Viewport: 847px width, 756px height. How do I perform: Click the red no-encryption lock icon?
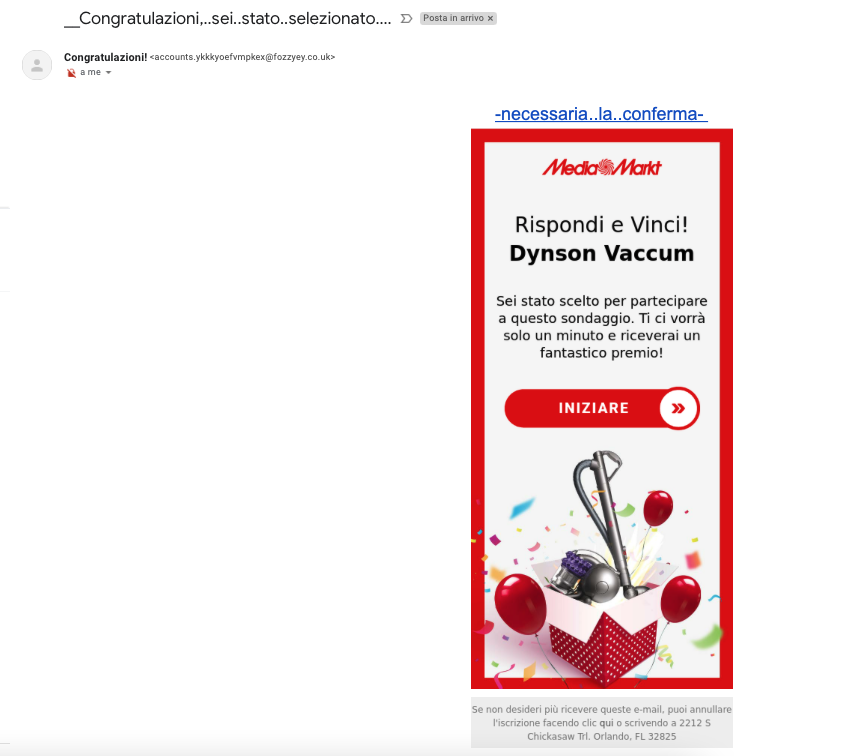tap(71, 73)
